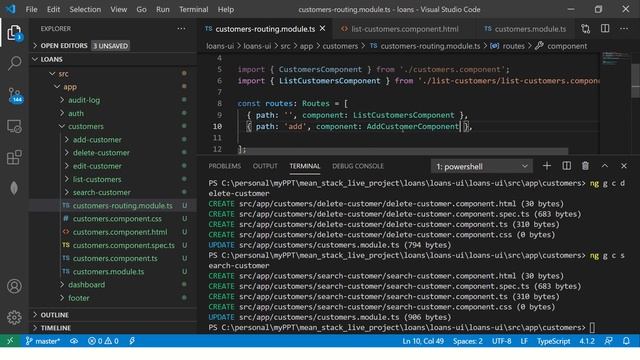Screen dimensions: 640x360
Task: Select the terminal shell dropdown '1: powershell'
Action: tap(482, 167)
